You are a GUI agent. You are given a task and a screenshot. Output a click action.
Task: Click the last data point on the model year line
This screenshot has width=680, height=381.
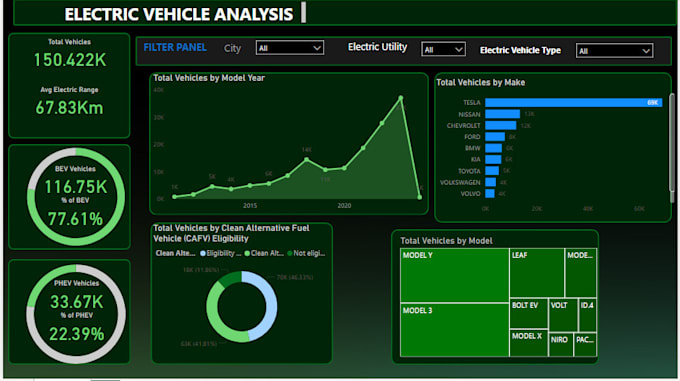pos(419,197)
